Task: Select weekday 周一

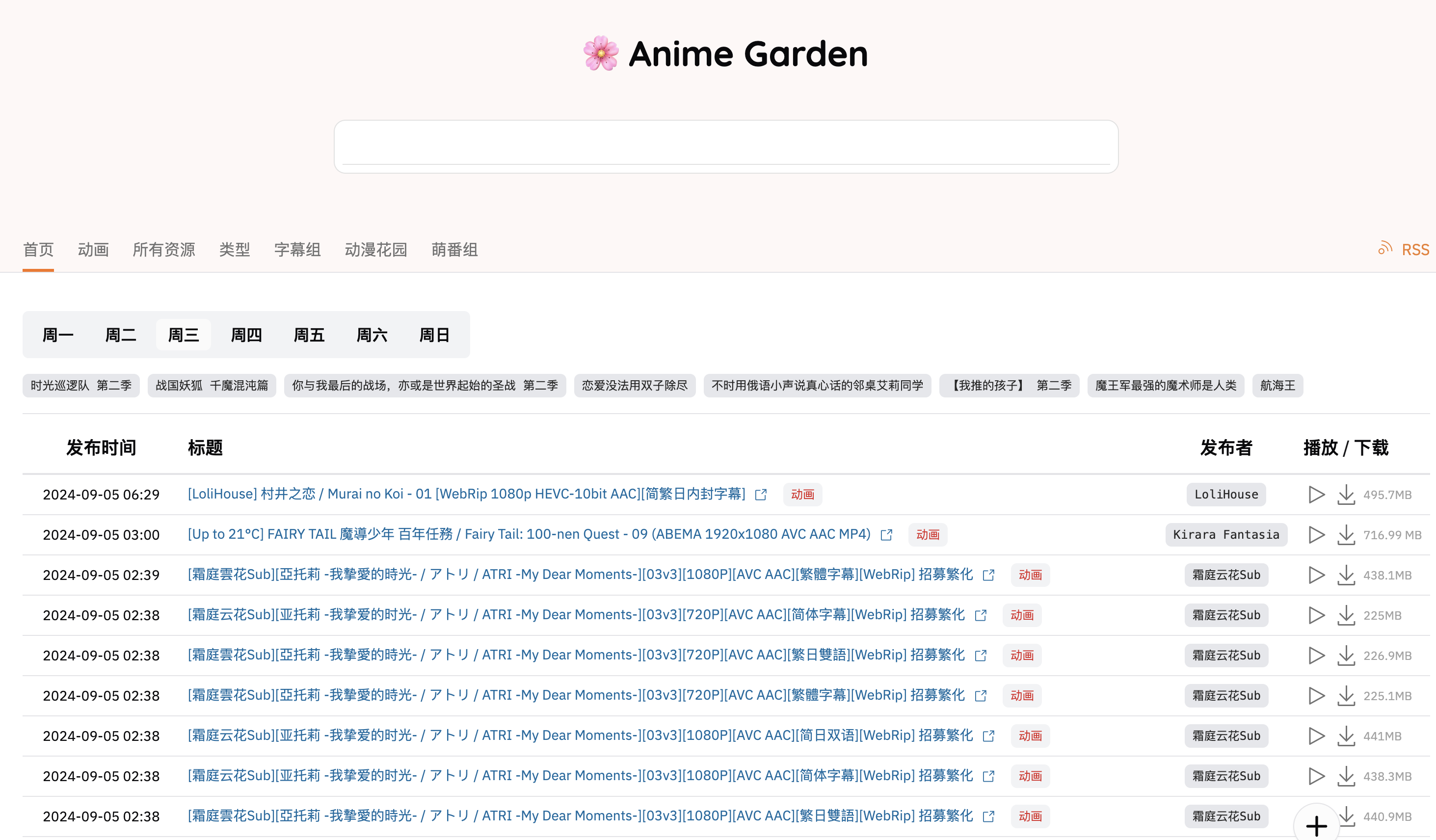Action: pyautogui.click(x=58, y=335)
